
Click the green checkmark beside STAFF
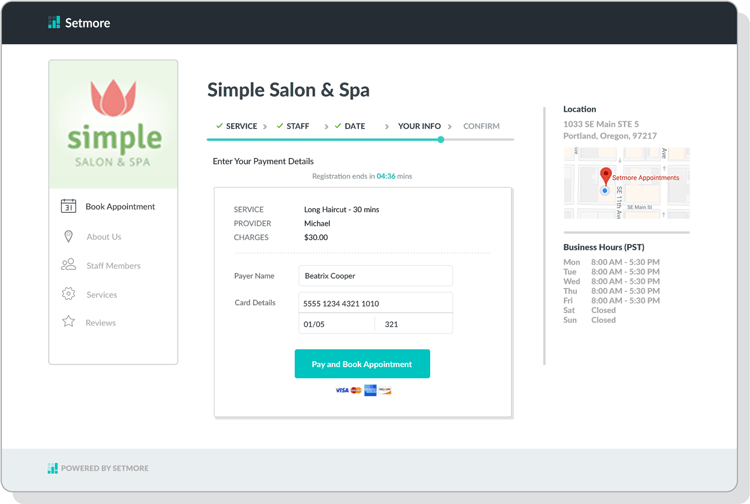pos(280,126)
